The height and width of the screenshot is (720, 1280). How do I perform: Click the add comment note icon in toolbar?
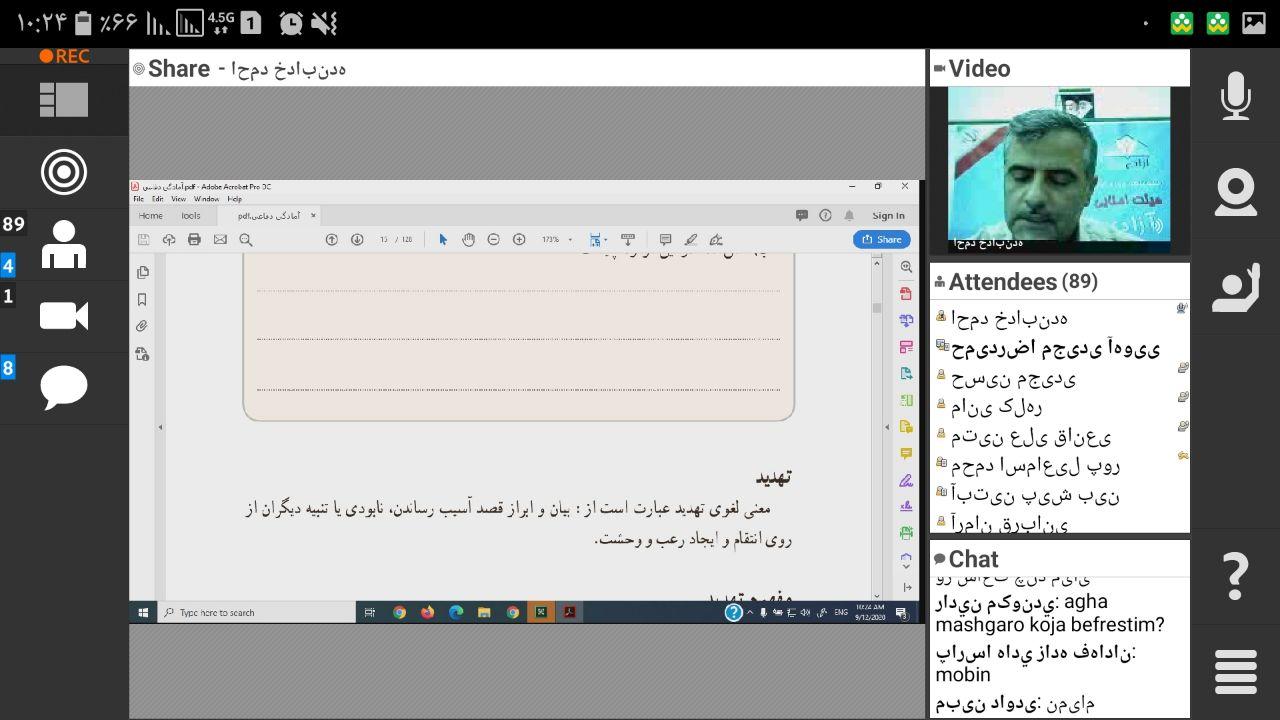click(665, 239)
